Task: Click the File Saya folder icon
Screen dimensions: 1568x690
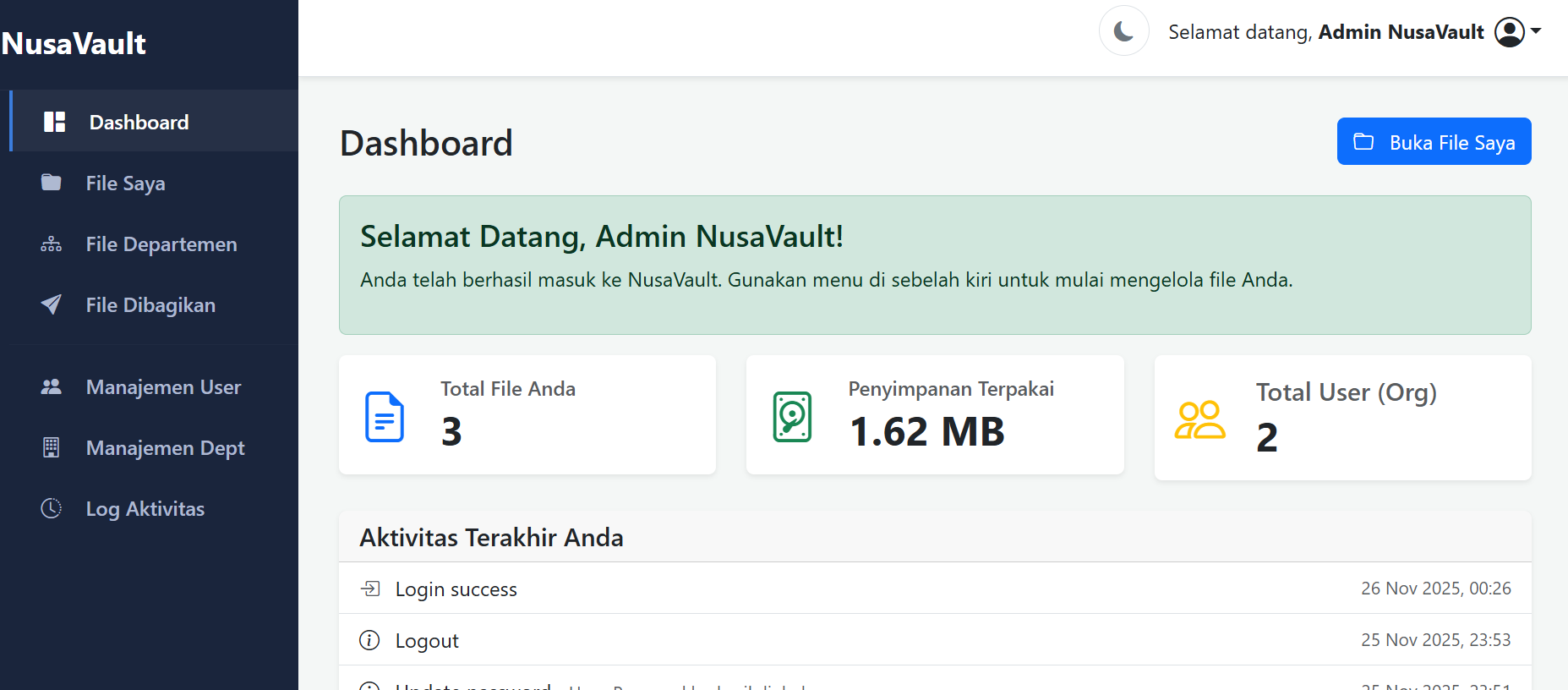Action: [51, 183]
